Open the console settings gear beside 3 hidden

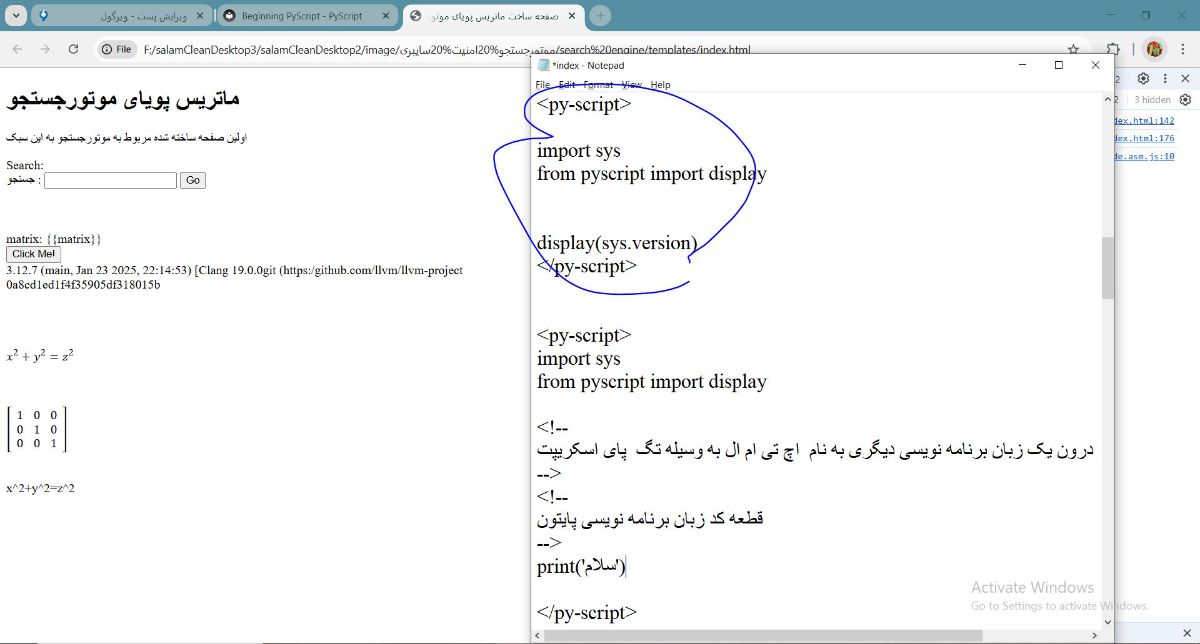coord(1186,99)
